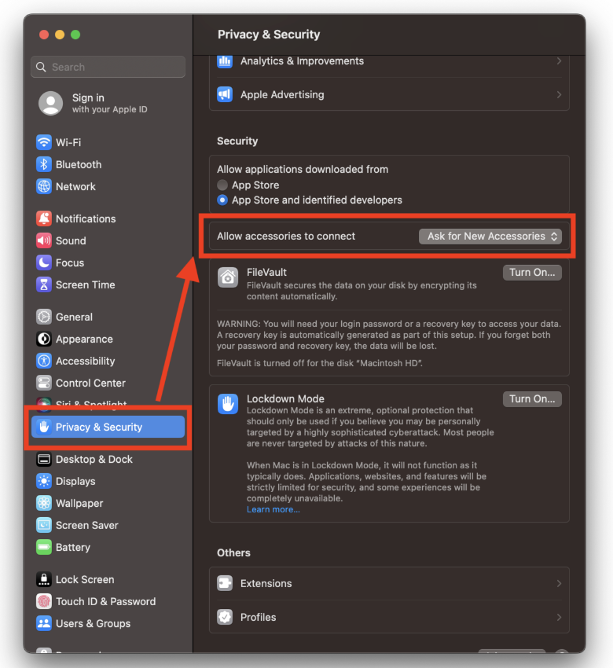Screen dimensions: 614x668
Task: Expand Analytics & Improvements chevron
Action: click(559, 61)
